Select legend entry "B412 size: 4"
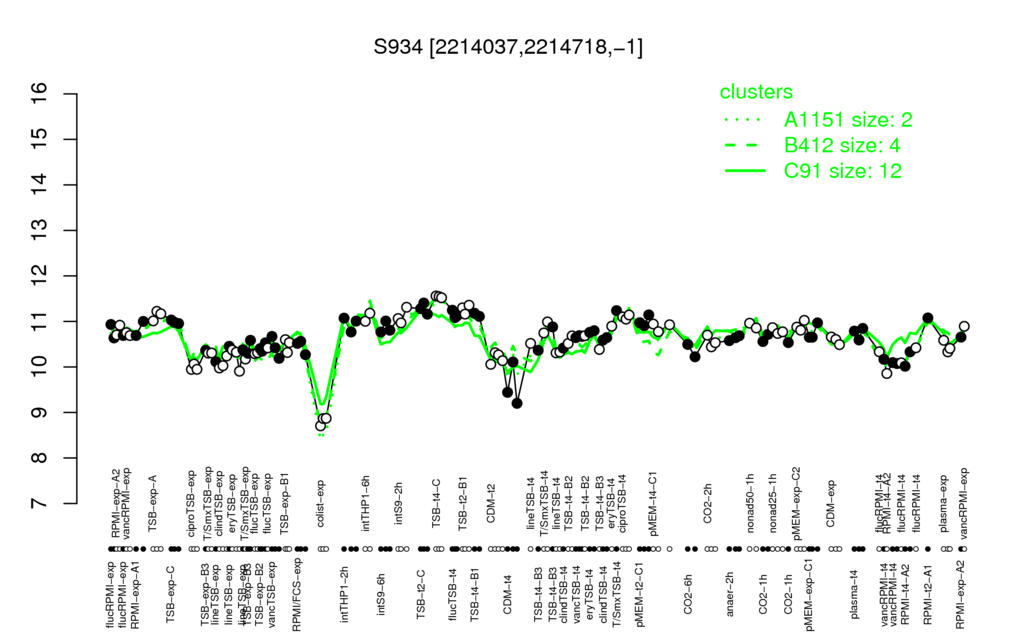 coord(840,145)
